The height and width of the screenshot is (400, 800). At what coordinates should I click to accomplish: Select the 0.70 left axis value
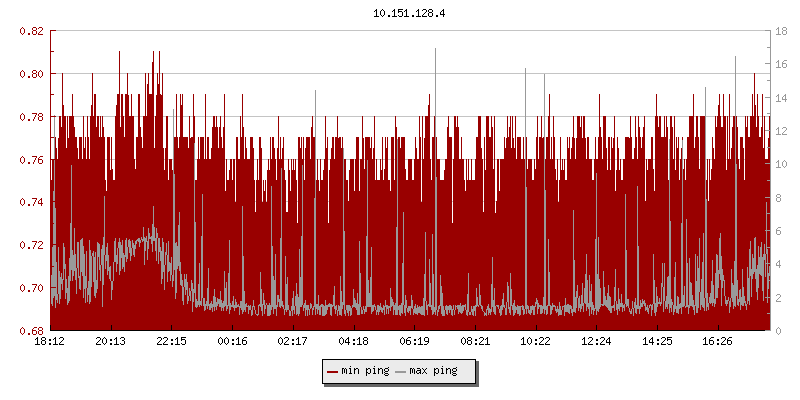(32, 287)
